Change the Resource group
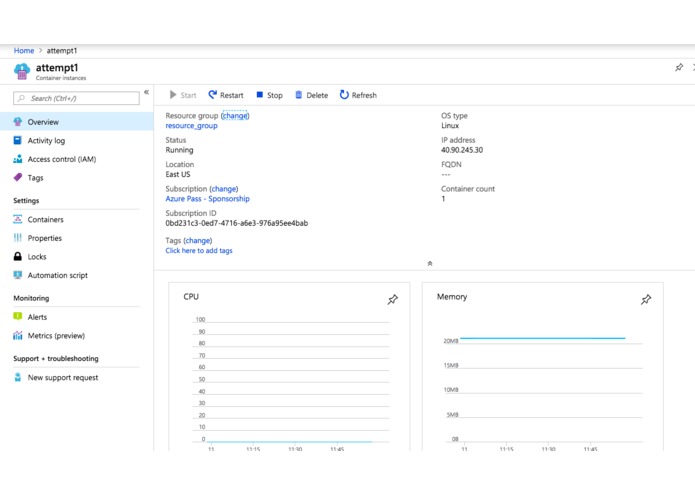This screenshot has height=494, width=695. pos(235,116)
